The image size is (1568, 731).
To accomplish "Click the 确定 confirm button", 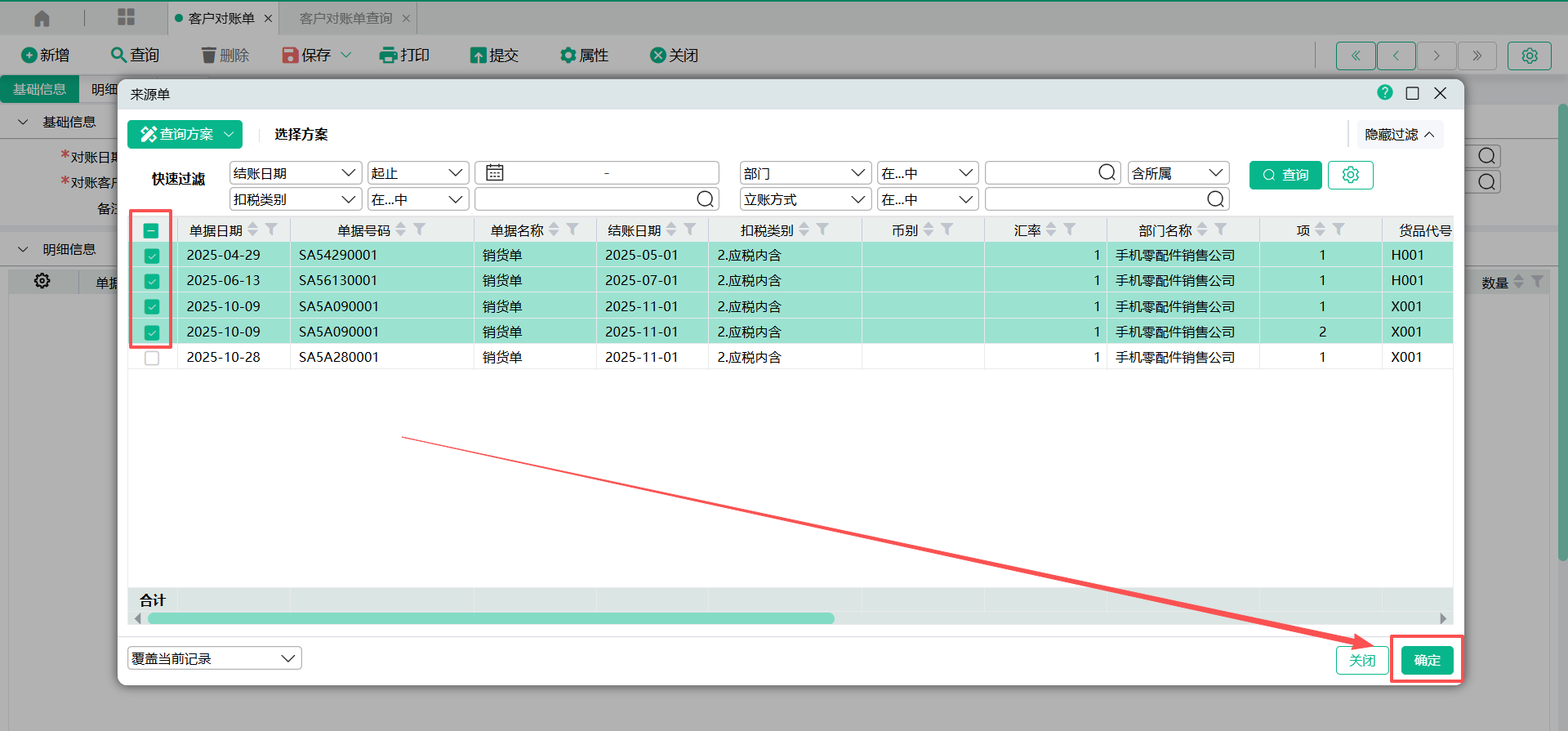I will 1427,660.
